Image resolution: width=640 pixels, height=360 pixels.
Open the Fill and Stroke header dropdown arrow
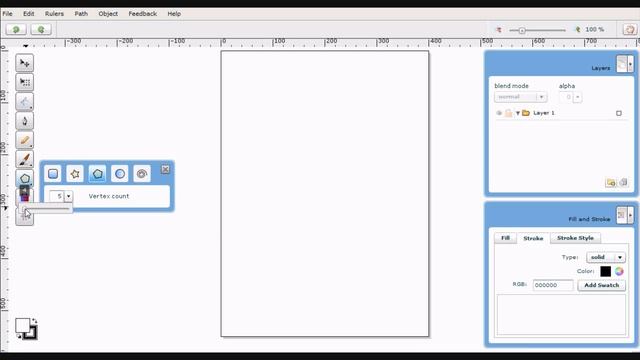point(631,215)
